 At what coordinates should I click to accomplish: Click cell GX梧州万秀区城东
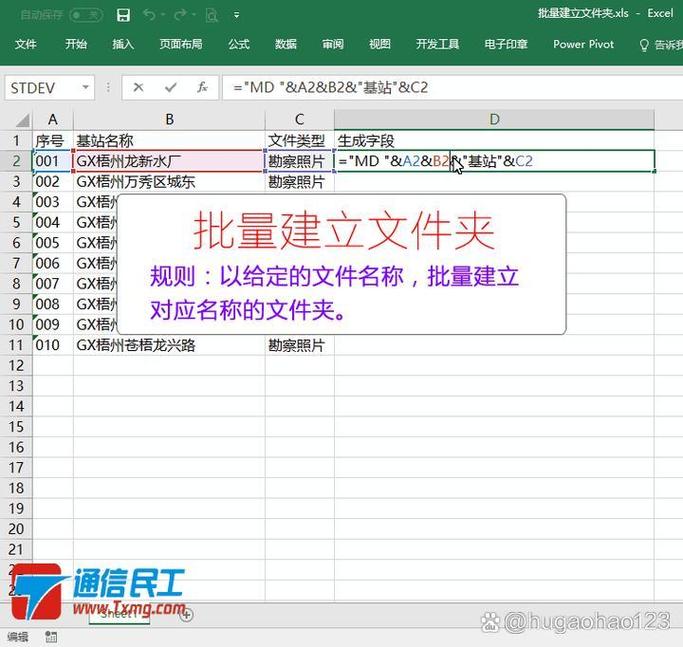[169, 182]
